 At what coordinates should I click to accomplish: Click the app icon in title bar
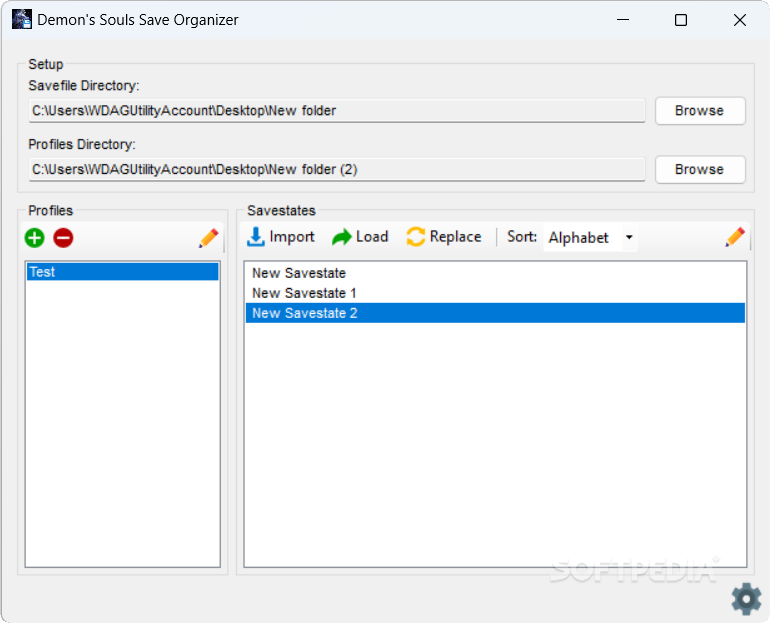point(22,20)
